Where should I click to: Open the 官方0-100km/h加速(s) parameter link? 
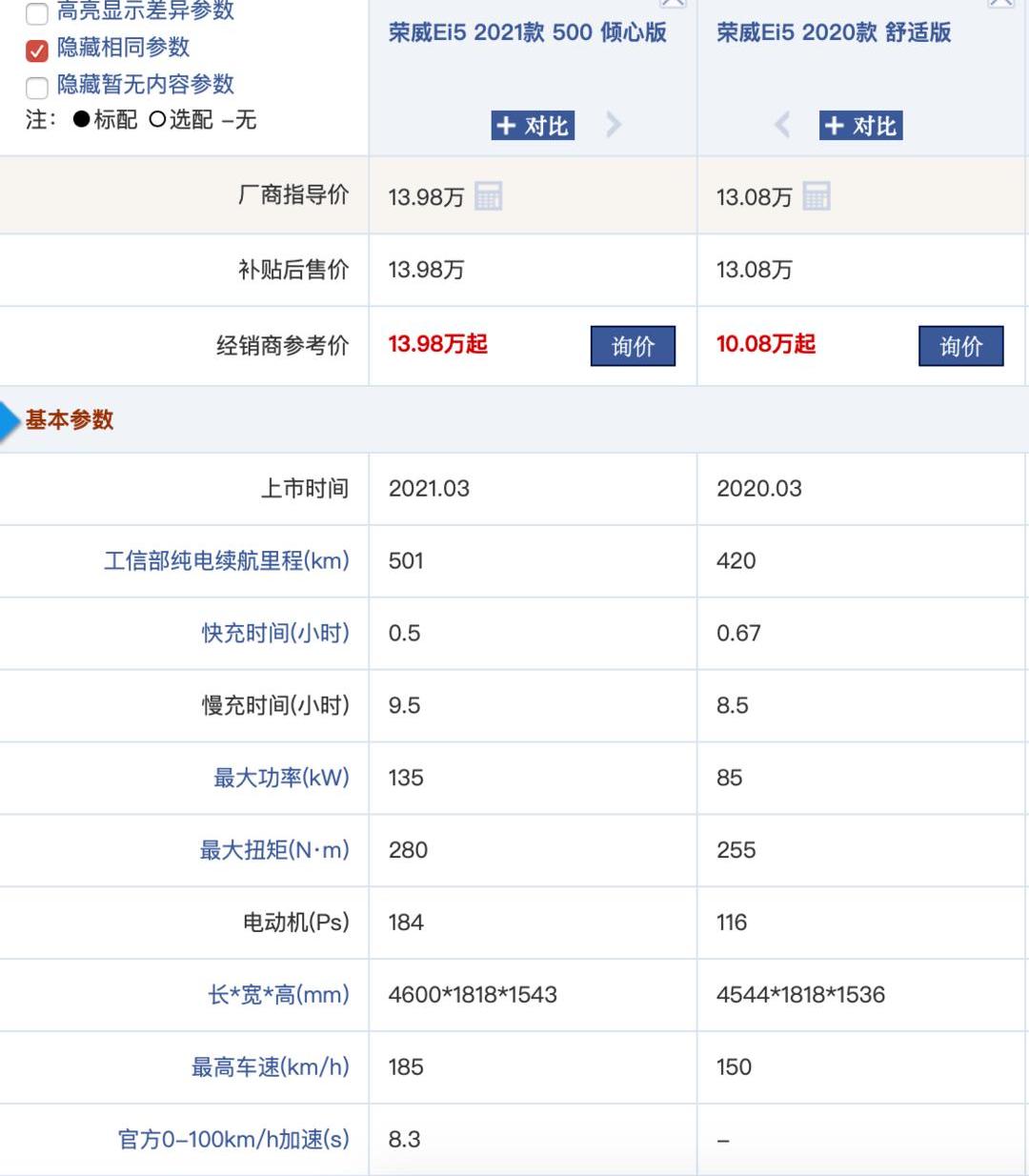tap(233, 1140)
